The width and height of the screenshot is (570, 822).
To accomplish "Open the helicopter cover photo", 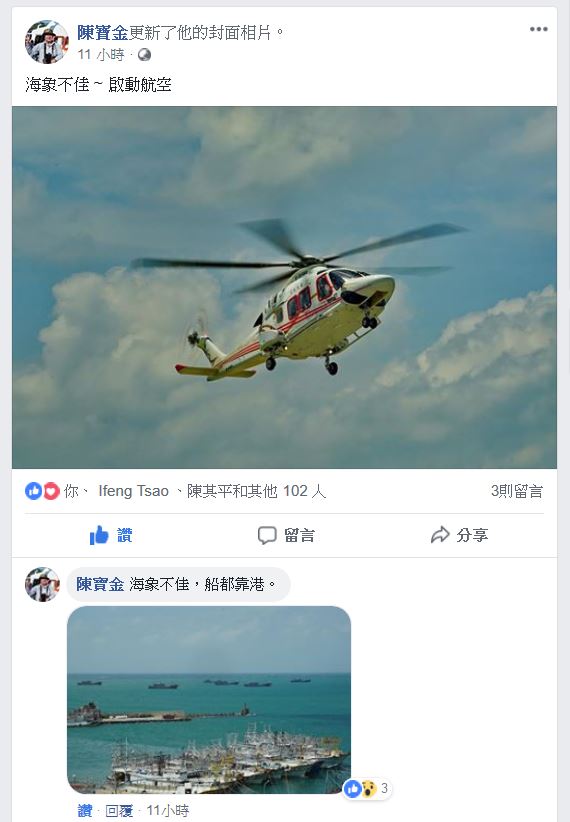I will point(284,287).
